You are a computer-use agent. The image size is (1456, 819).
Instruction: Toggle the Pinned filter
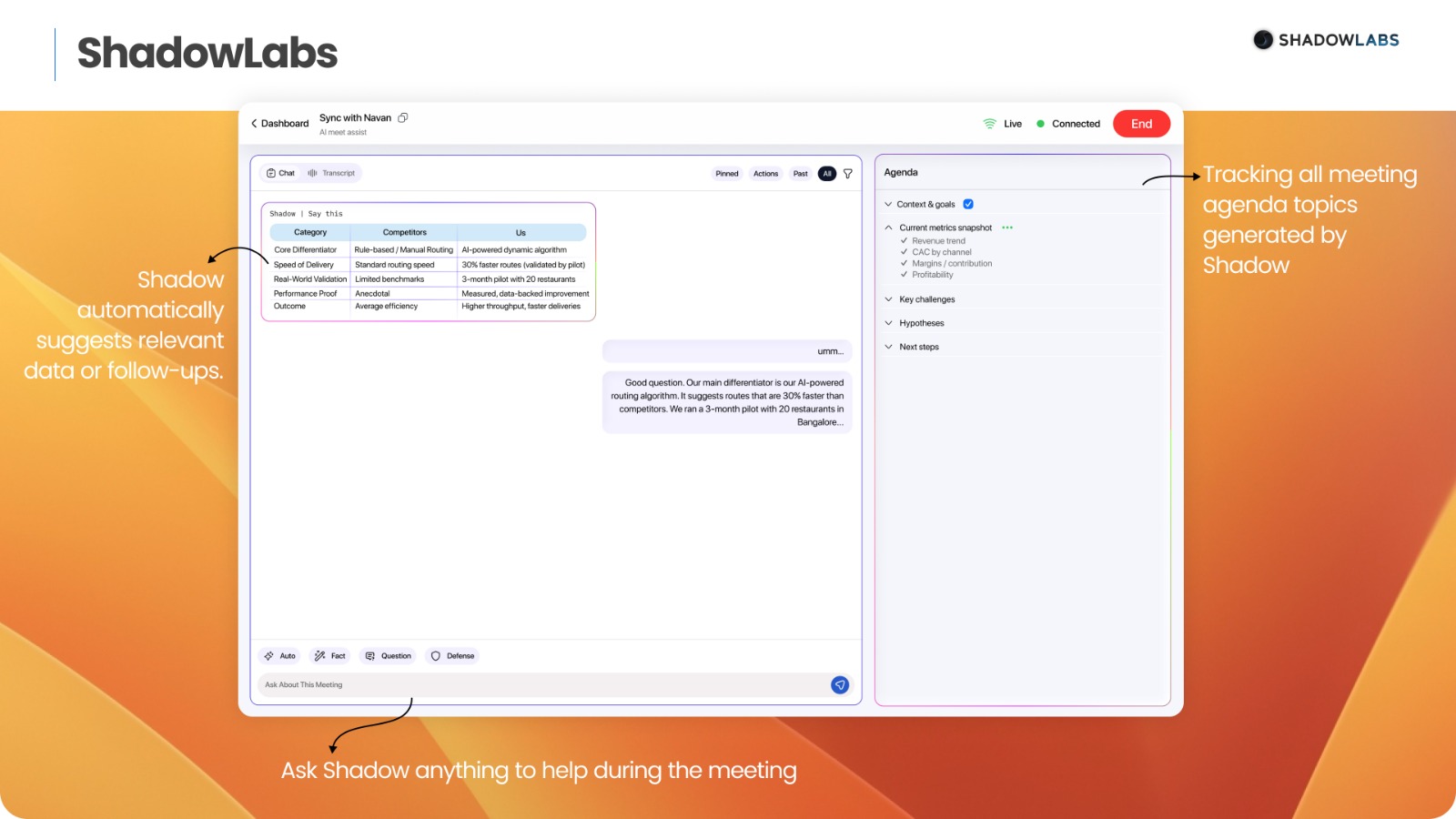coord(727,174)
